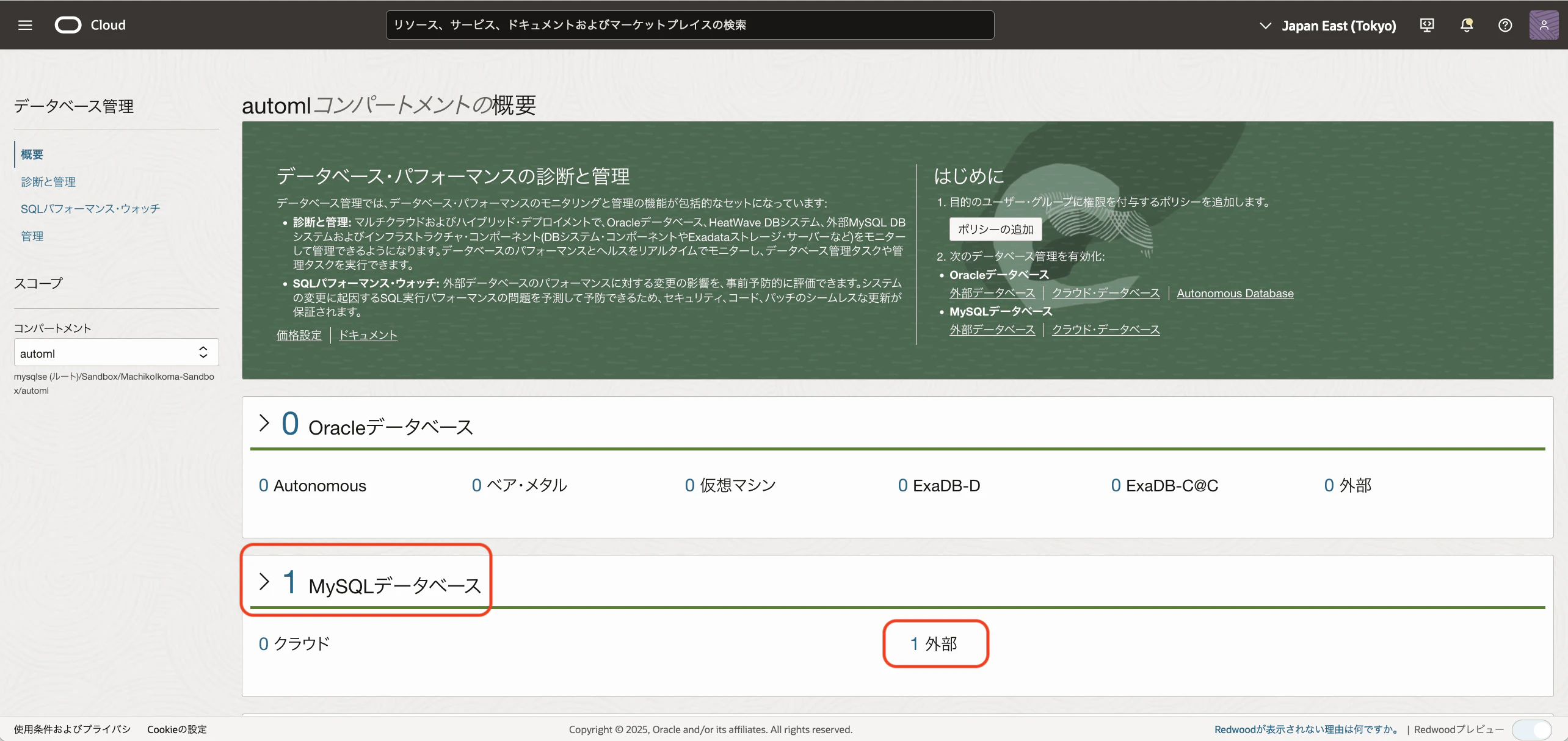Expand the MySQL database section chevron
The width and height of the screenshot is (1568, 741).
coord(264,582)
